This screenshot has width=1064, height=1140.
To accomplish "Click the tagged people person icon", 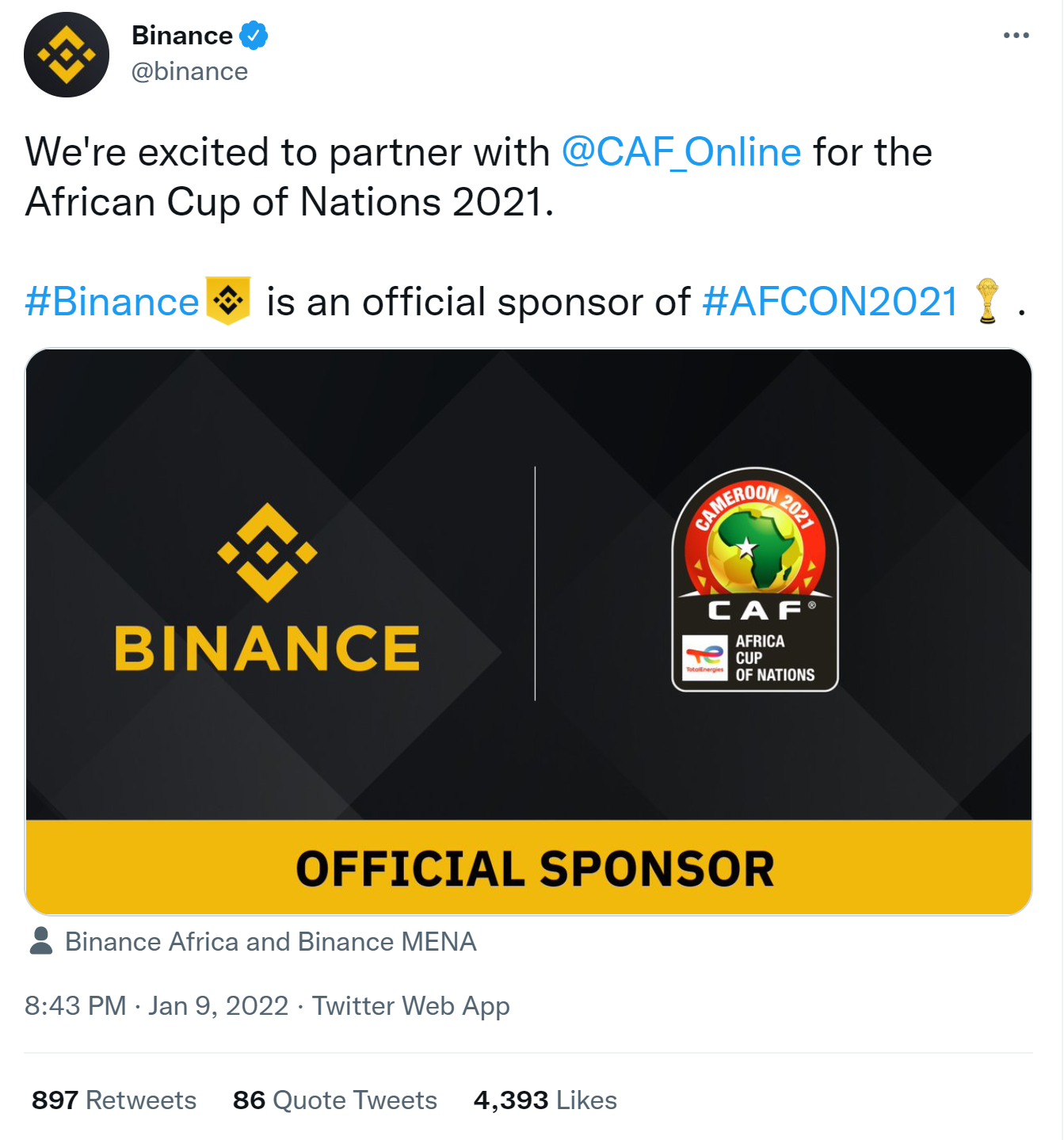I will tap(40, 941).
